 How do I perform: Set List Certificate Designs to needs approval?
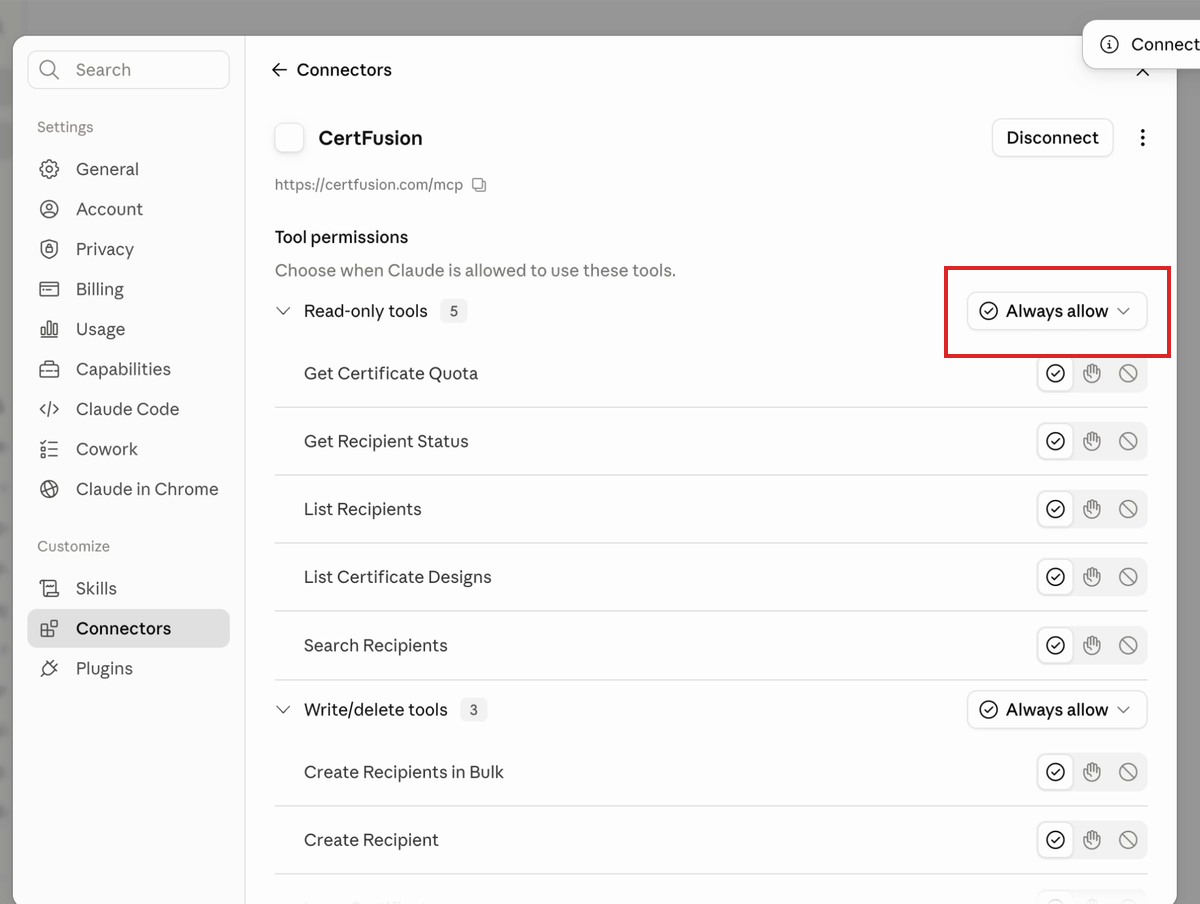[x=1092, y=577]
